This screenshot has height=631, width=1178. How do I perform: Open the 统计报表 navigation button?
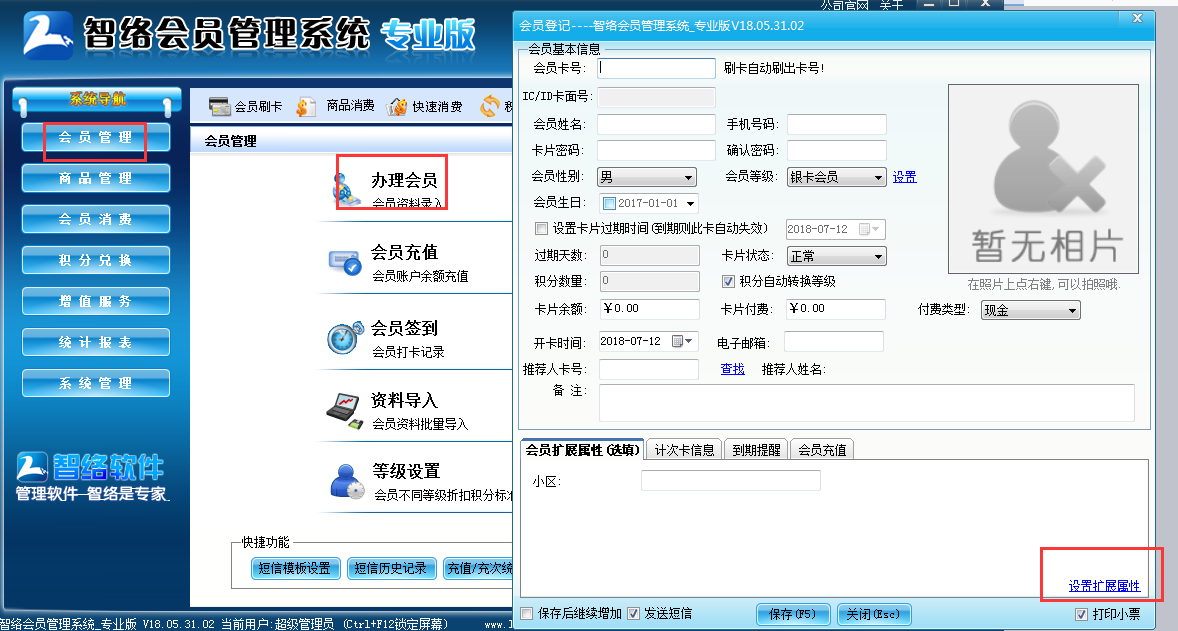pyautogui.click(x=95, y=343)
